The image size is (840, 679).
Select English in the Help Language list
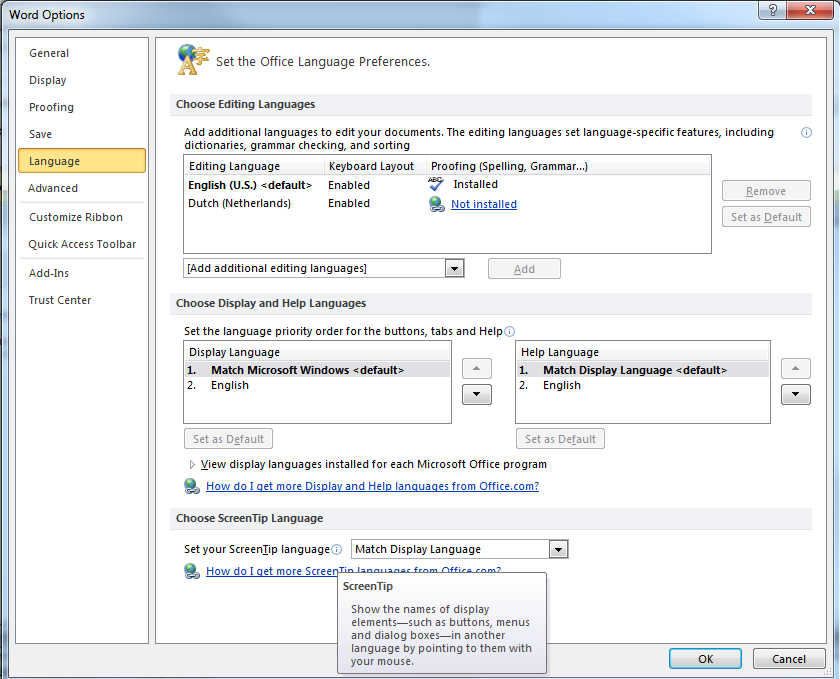pos(562,385)
